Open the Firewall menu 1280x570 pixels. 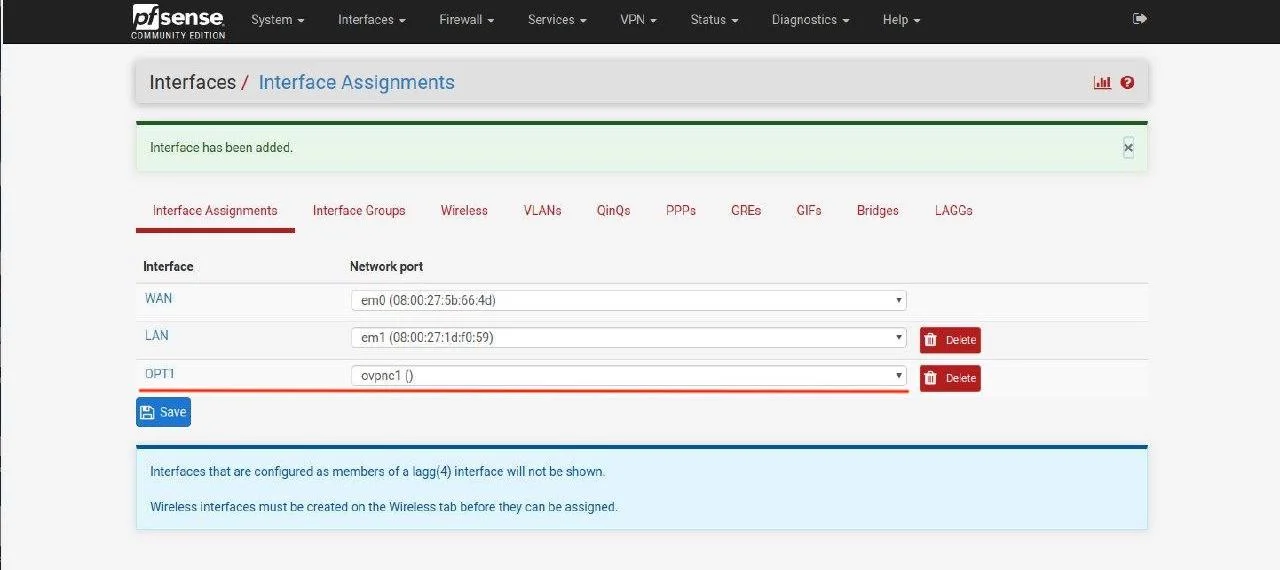[466, 20]
